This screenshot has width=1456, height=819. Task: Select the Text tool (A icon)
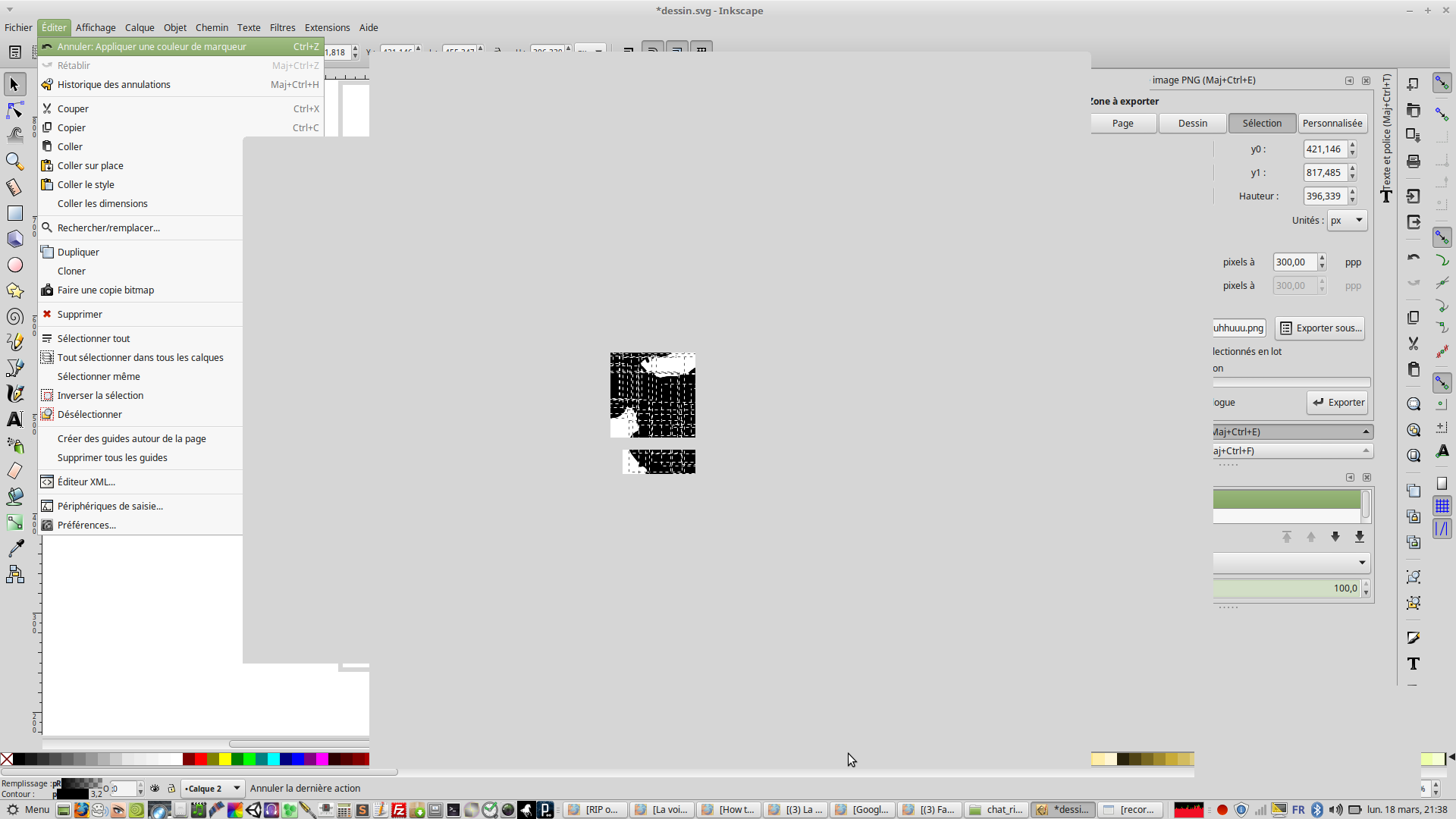(14, 419)
